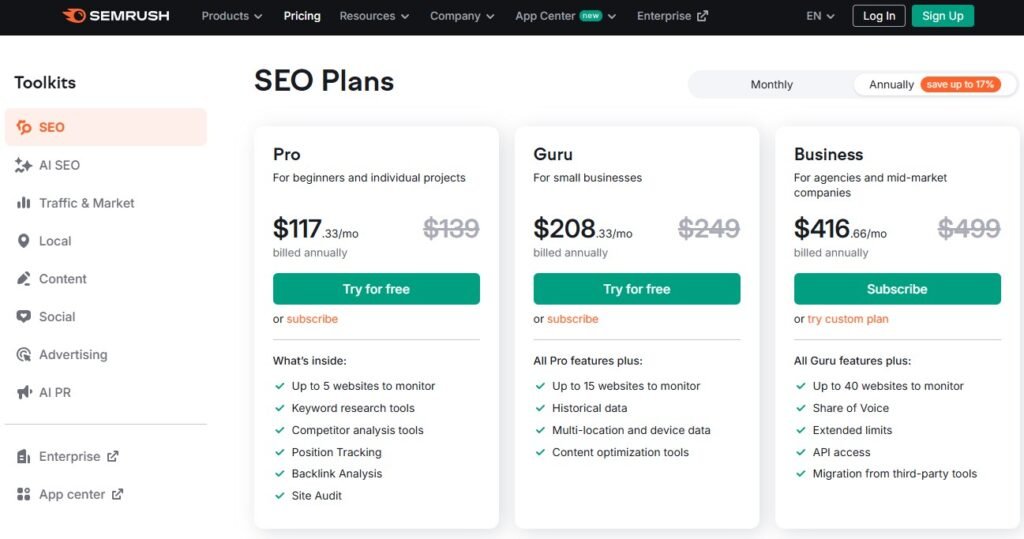Open the EN language selector

tap(820, 16)
